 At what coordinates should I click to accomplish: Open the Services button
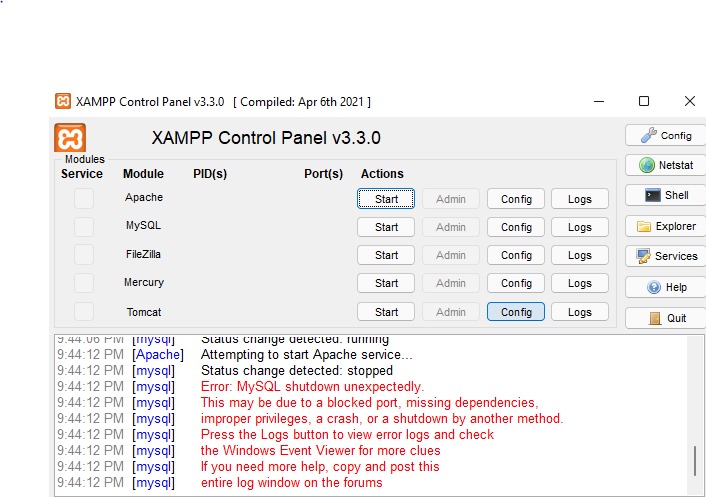(x=665, y=256)
